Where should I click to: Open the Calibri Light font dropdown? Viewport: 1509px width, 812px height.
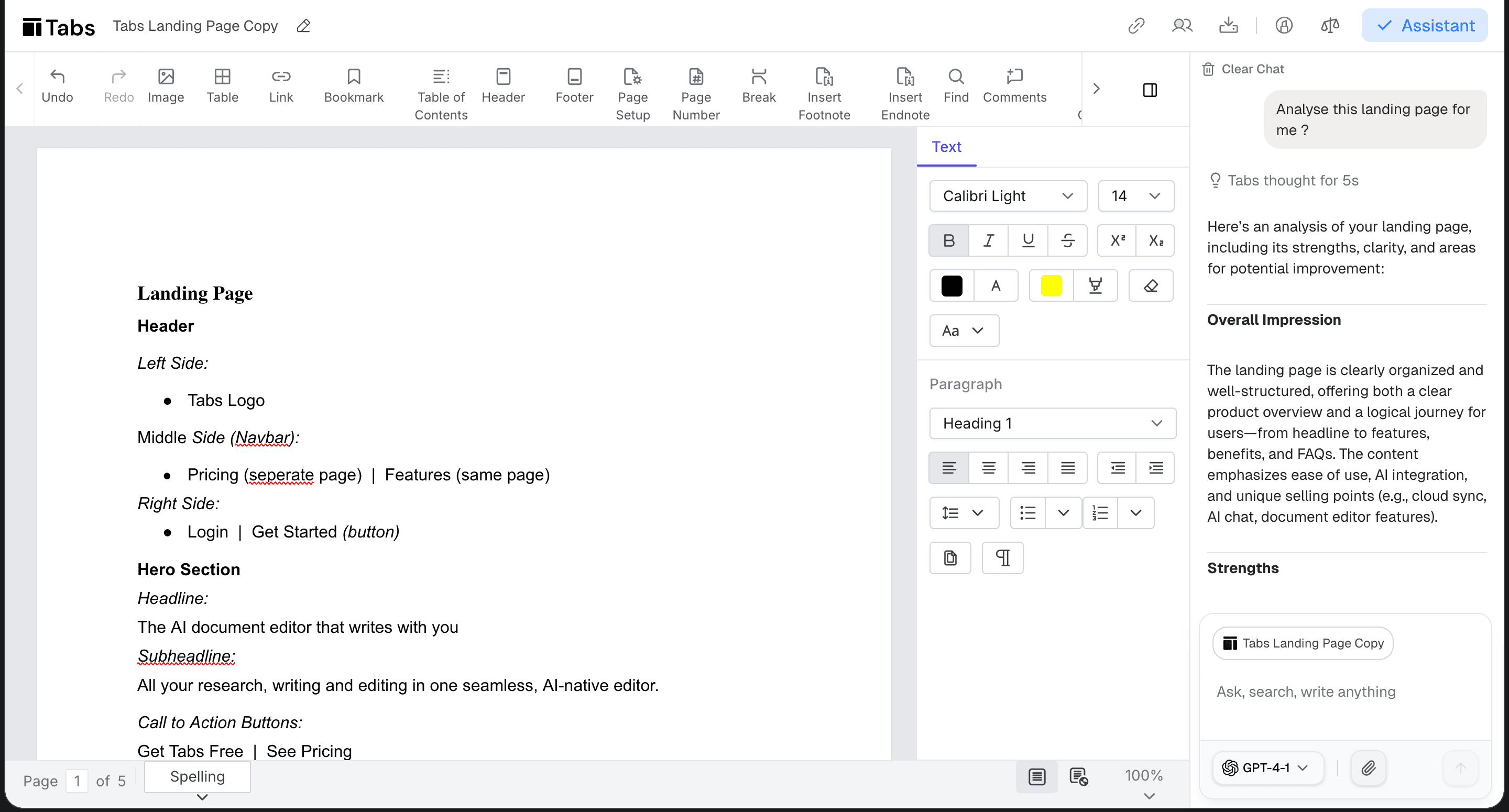pos(1008,196)
